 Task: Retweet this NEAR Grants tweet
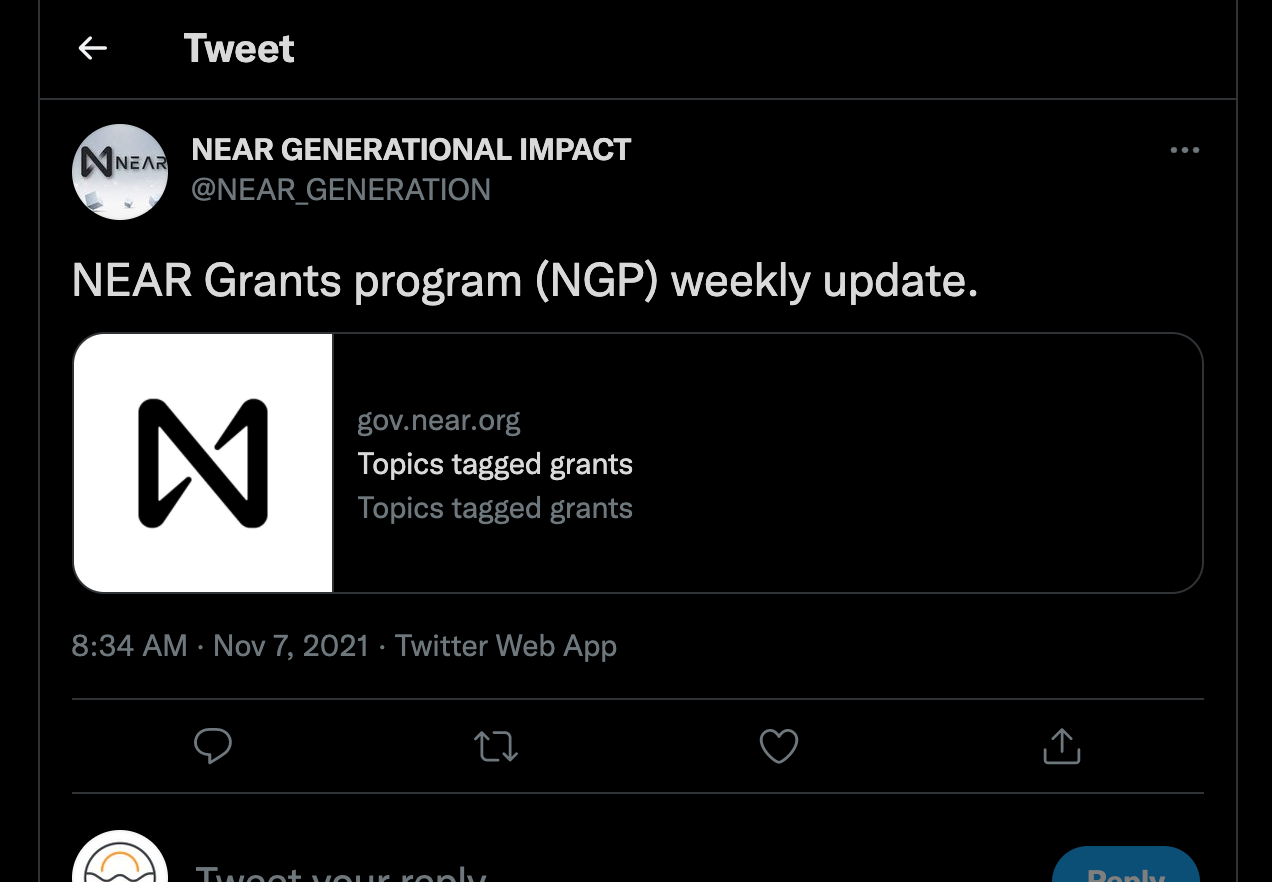coord(496,746)
